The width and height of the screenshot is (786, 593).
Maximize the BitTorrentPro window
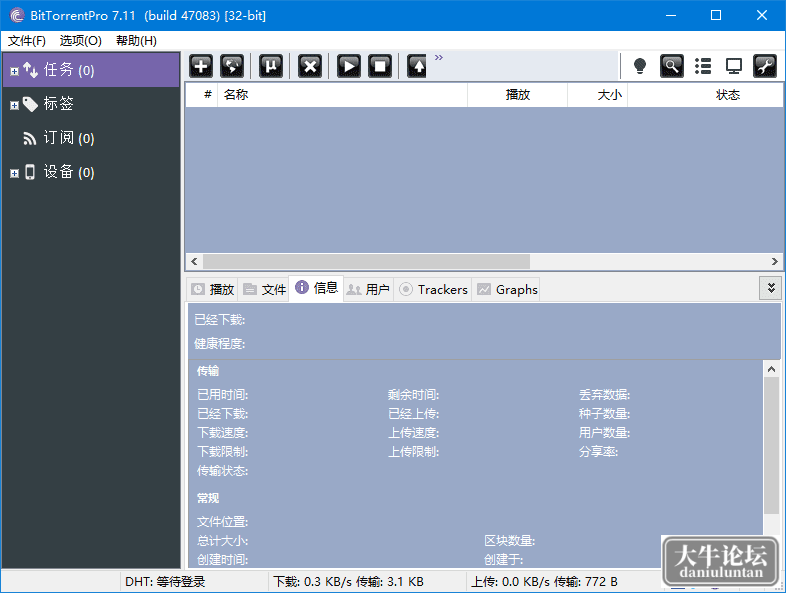click(716, 15)
